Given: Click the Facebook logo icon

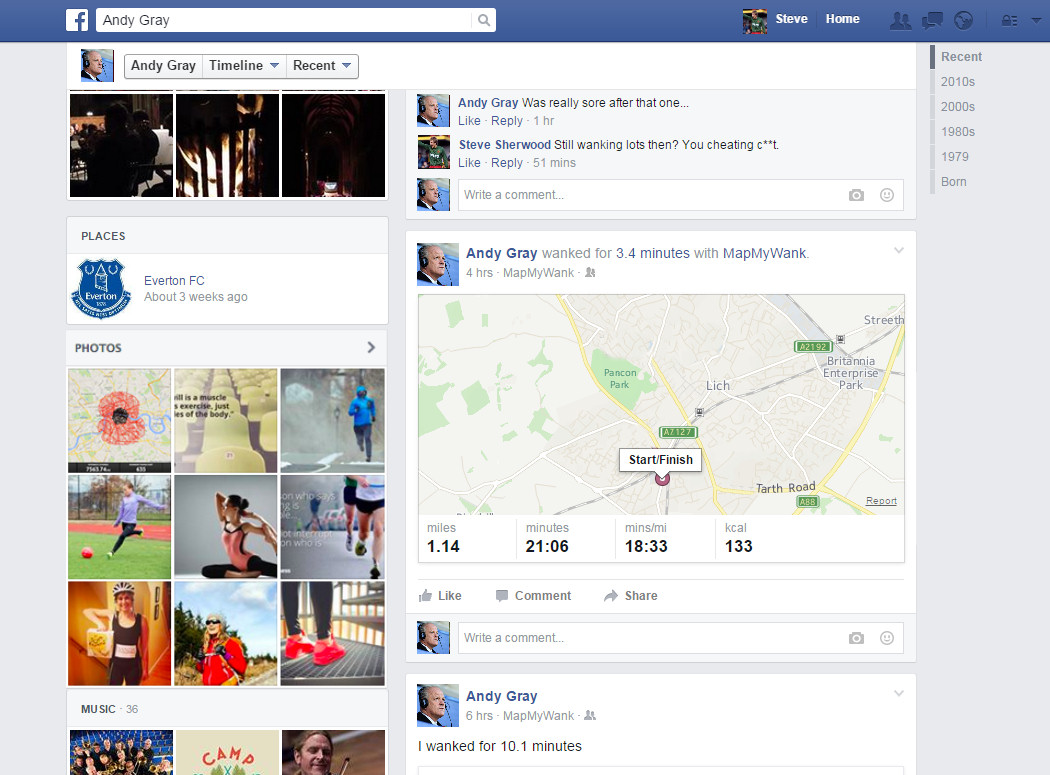Looking at the screenshot, I should (x=77, y=20).
